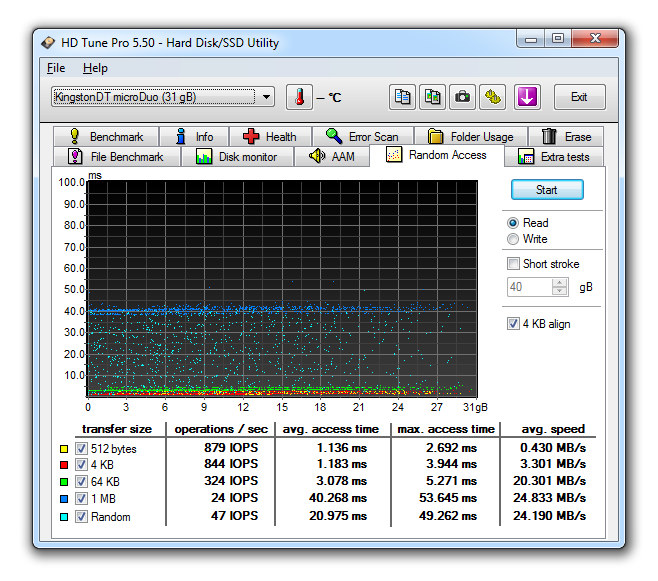
Task: Uncheck the 64 KB transfer size
Action: click(x=81, y=481)
